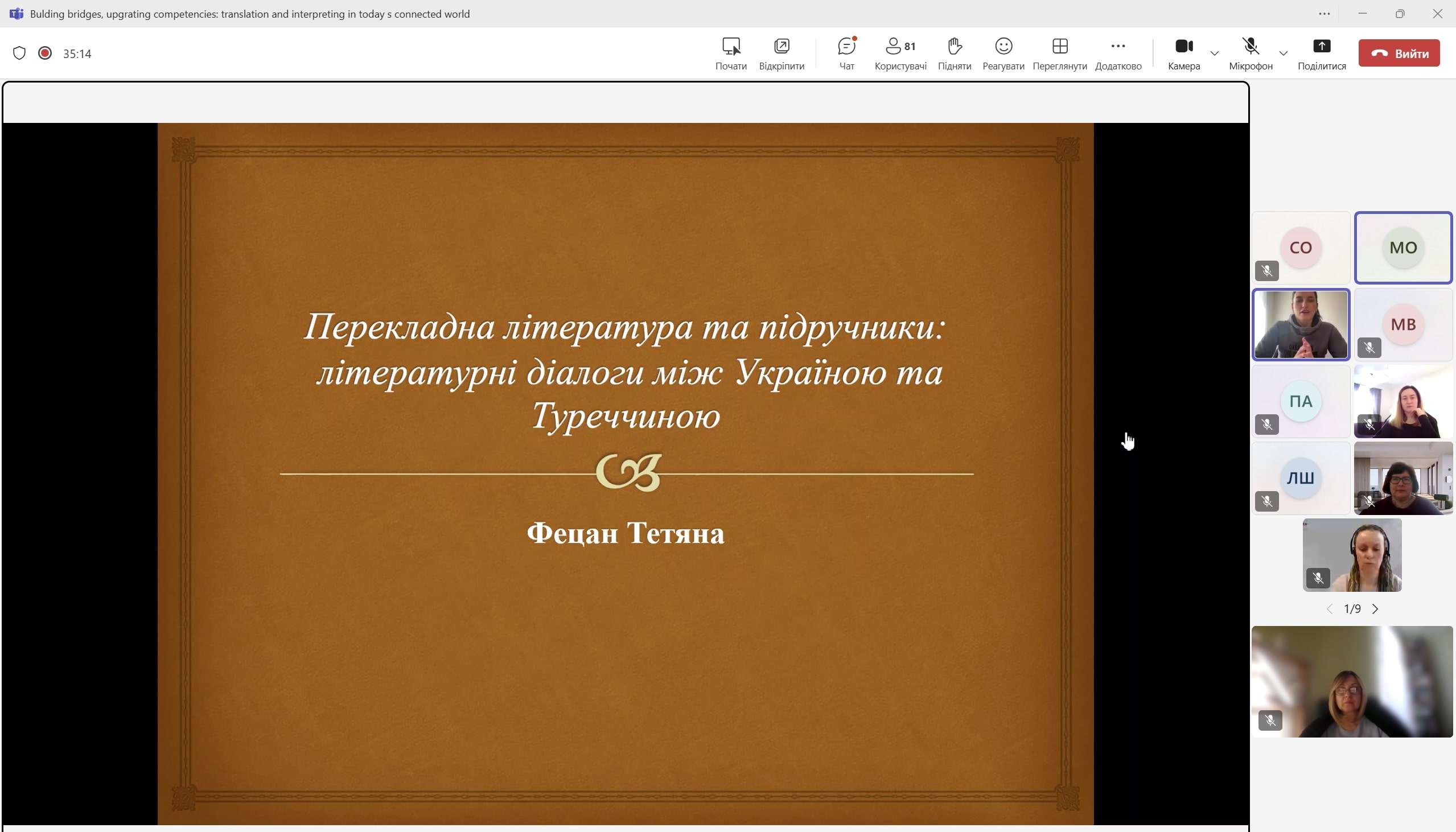Unmute via the Мікрофон toggle
The width and height of the screenshot is (1456, 832).
[x=1251, y=46]
